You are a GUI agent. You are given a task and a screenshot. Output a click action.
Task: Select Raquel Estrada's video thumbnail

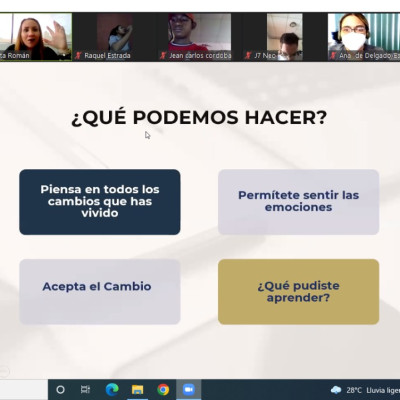click(x=114, y=37)
